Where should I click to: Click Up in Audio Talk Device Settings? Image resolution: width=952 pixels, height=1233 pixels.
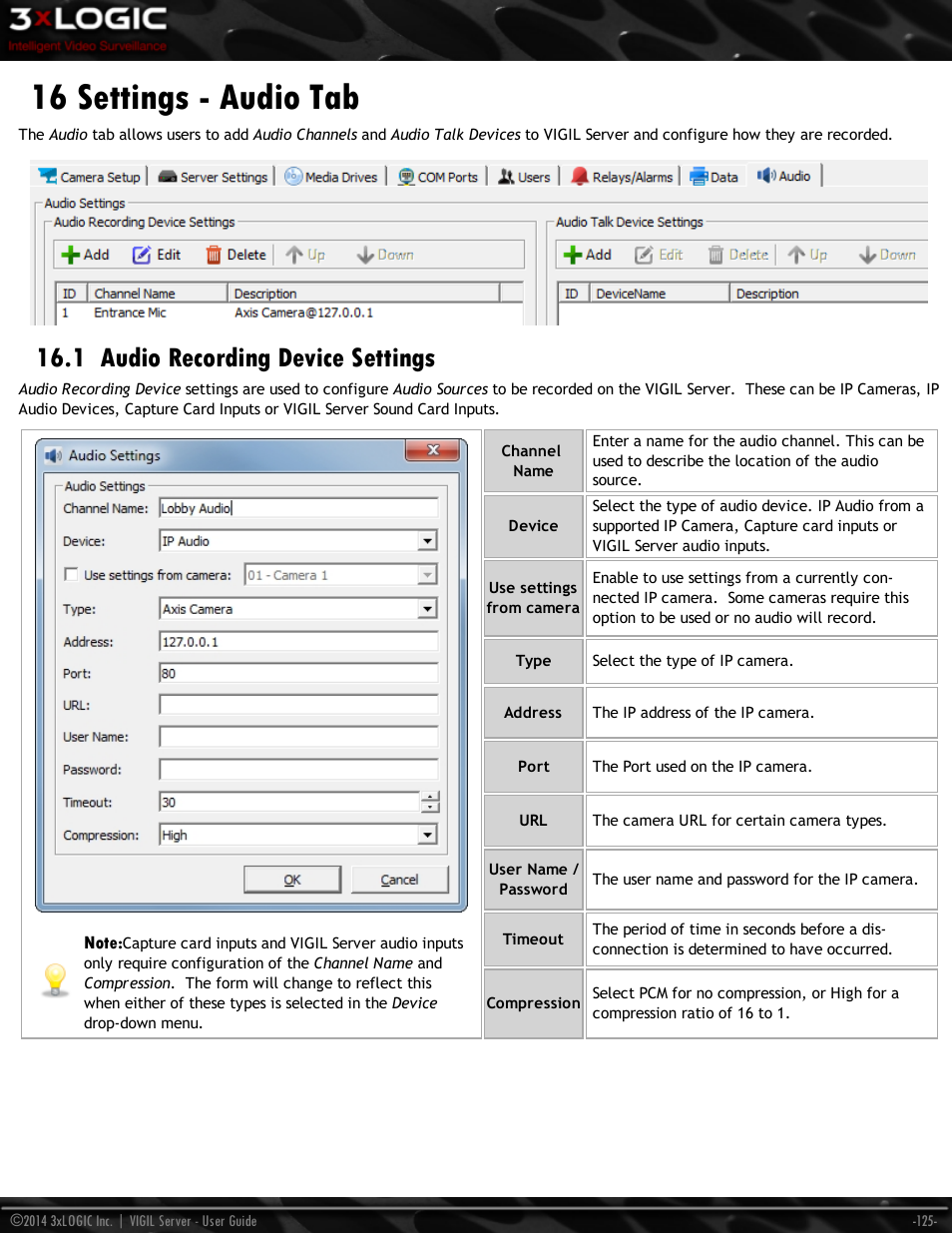point(807,255)
